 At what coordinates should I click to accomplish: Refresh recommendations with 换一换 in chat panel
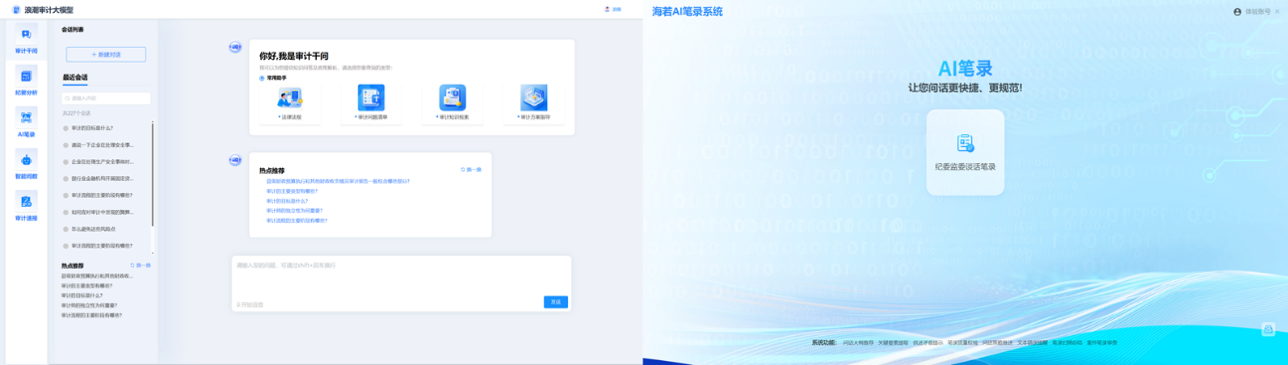pos(471,170)
